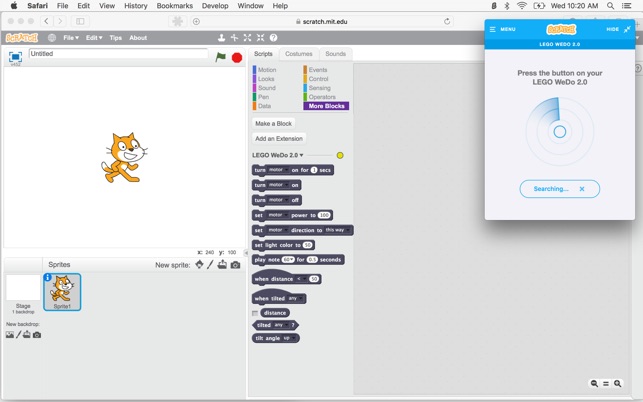
Task: Zoom out the scripts area
Action: coord(594,384)
